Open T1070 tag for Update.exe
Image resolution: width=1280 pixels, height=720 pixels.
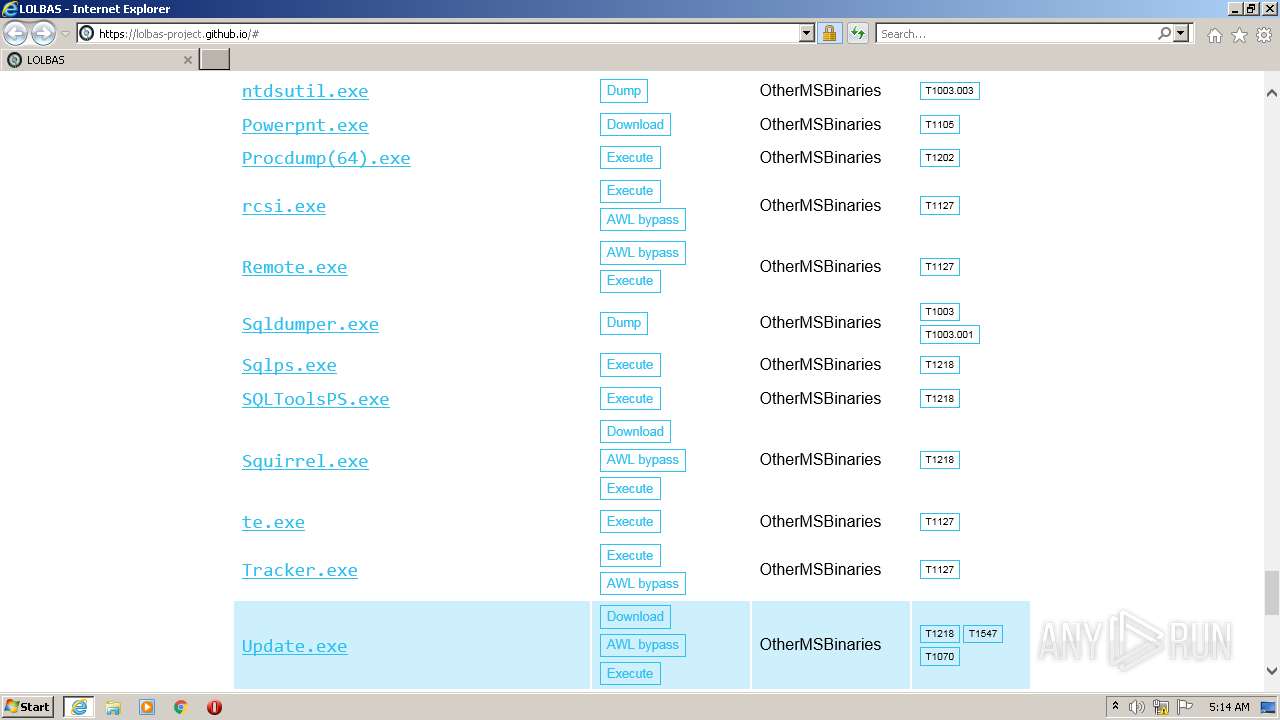pyautogui.click(x=939, y=657)
